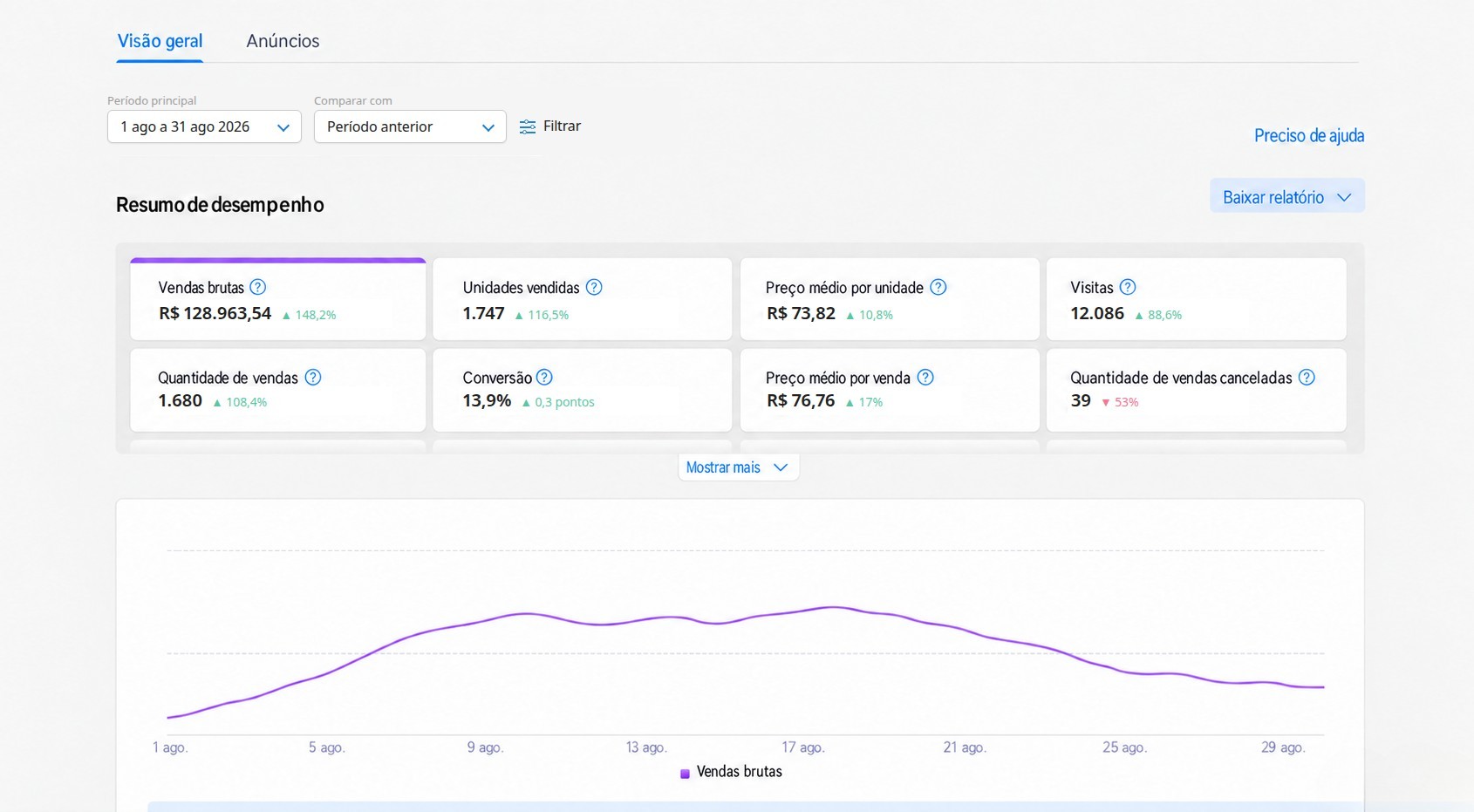Select the Visitas metric card
This screenshot has height=812, width=1474.
pos(1196,299)
